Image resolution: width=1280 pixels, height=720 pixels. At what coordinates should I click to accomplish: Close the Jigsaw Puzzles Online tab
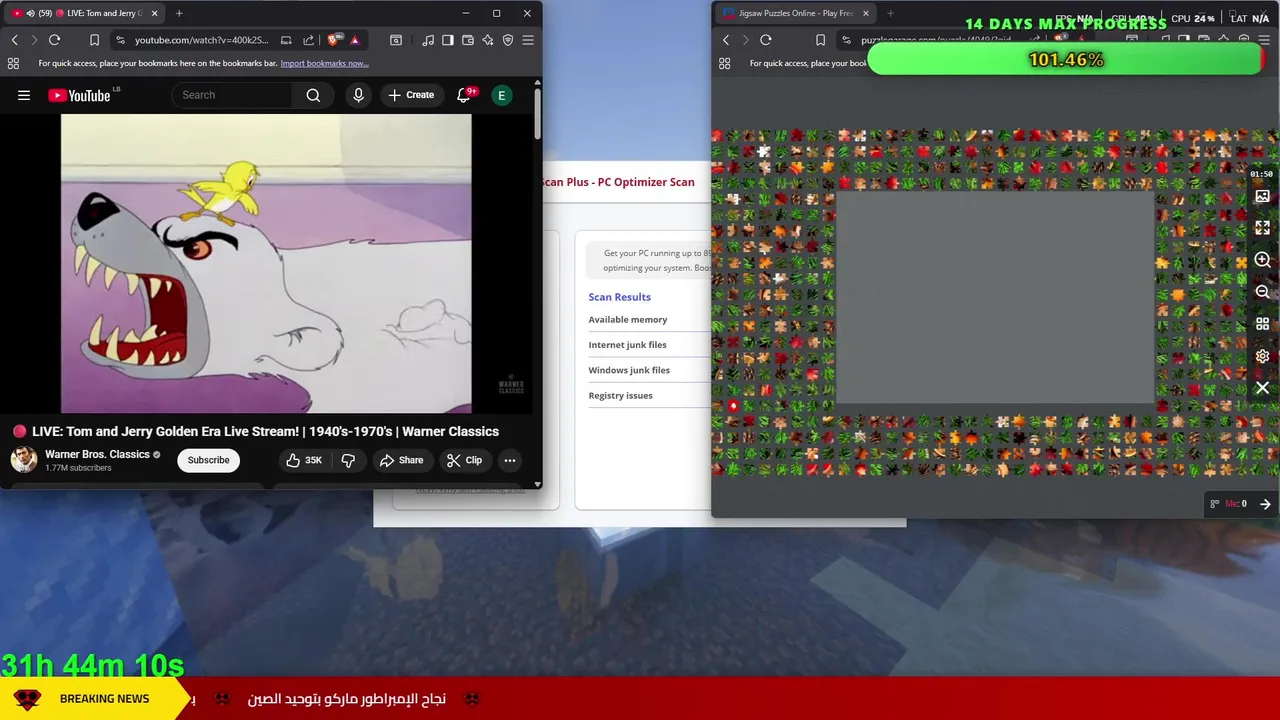(865, 13)
